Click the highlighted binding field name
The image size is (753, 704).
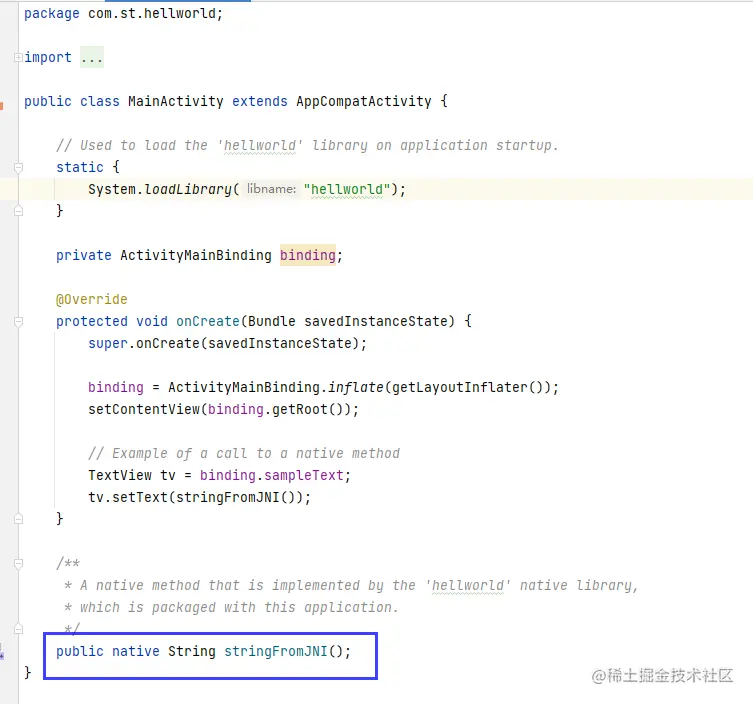point(308,255)
